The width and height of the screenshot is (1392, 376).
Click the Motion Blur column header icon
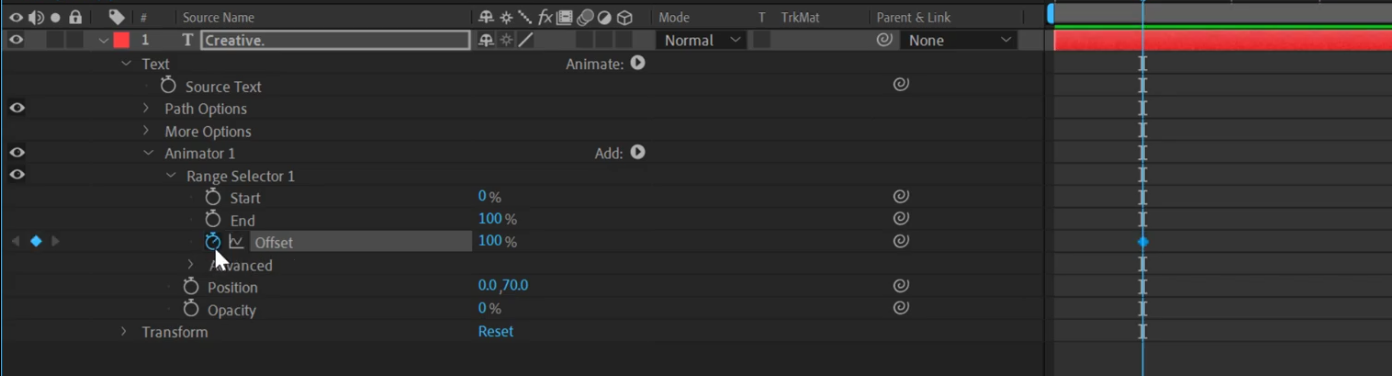[x=585, y=17]
